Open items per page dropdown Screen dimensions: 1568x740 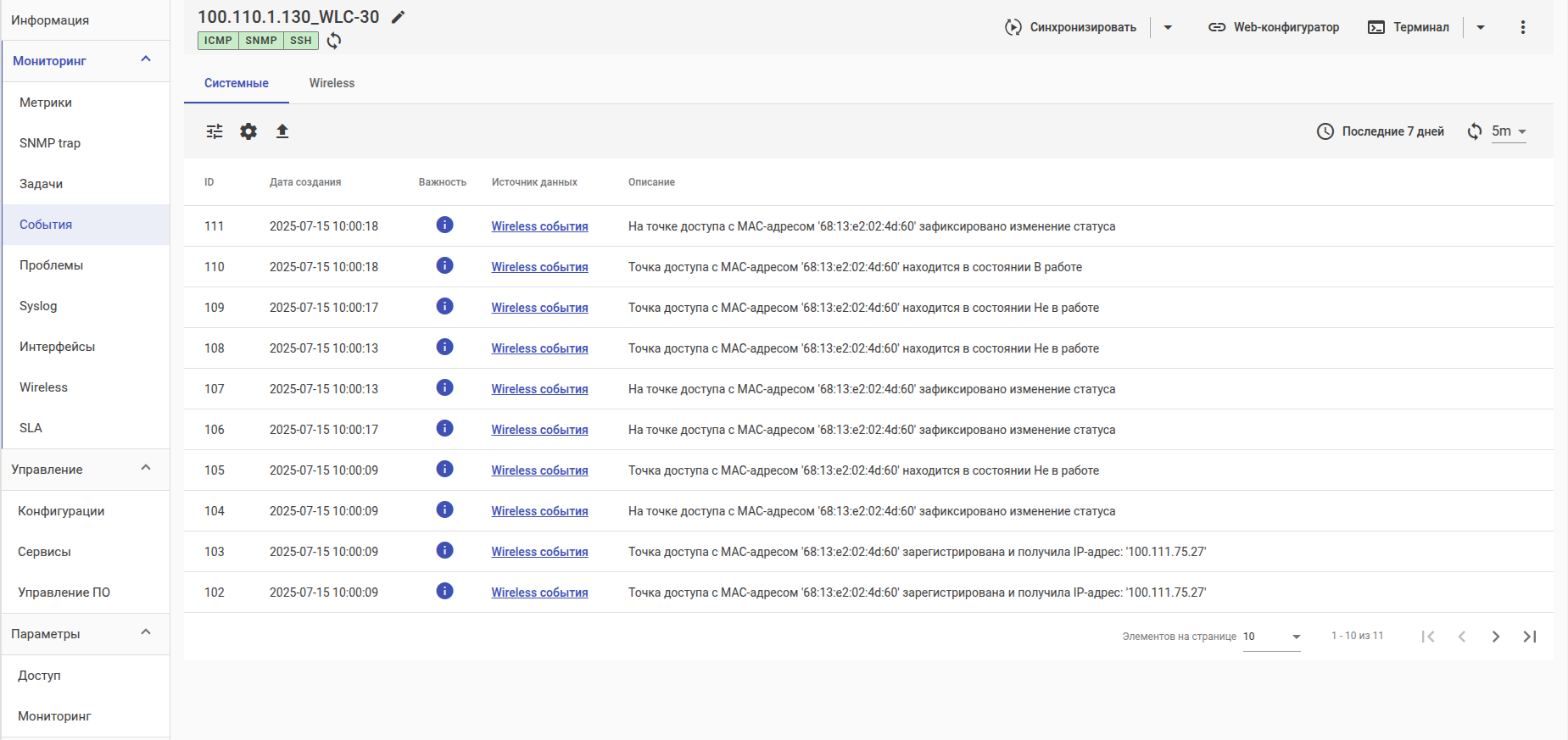(1271, 637)
